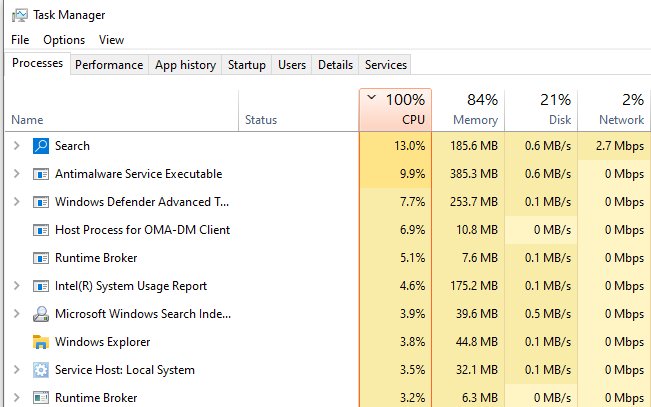Select the Runtime Broker 5.1% process name

(x=96, y=258)
